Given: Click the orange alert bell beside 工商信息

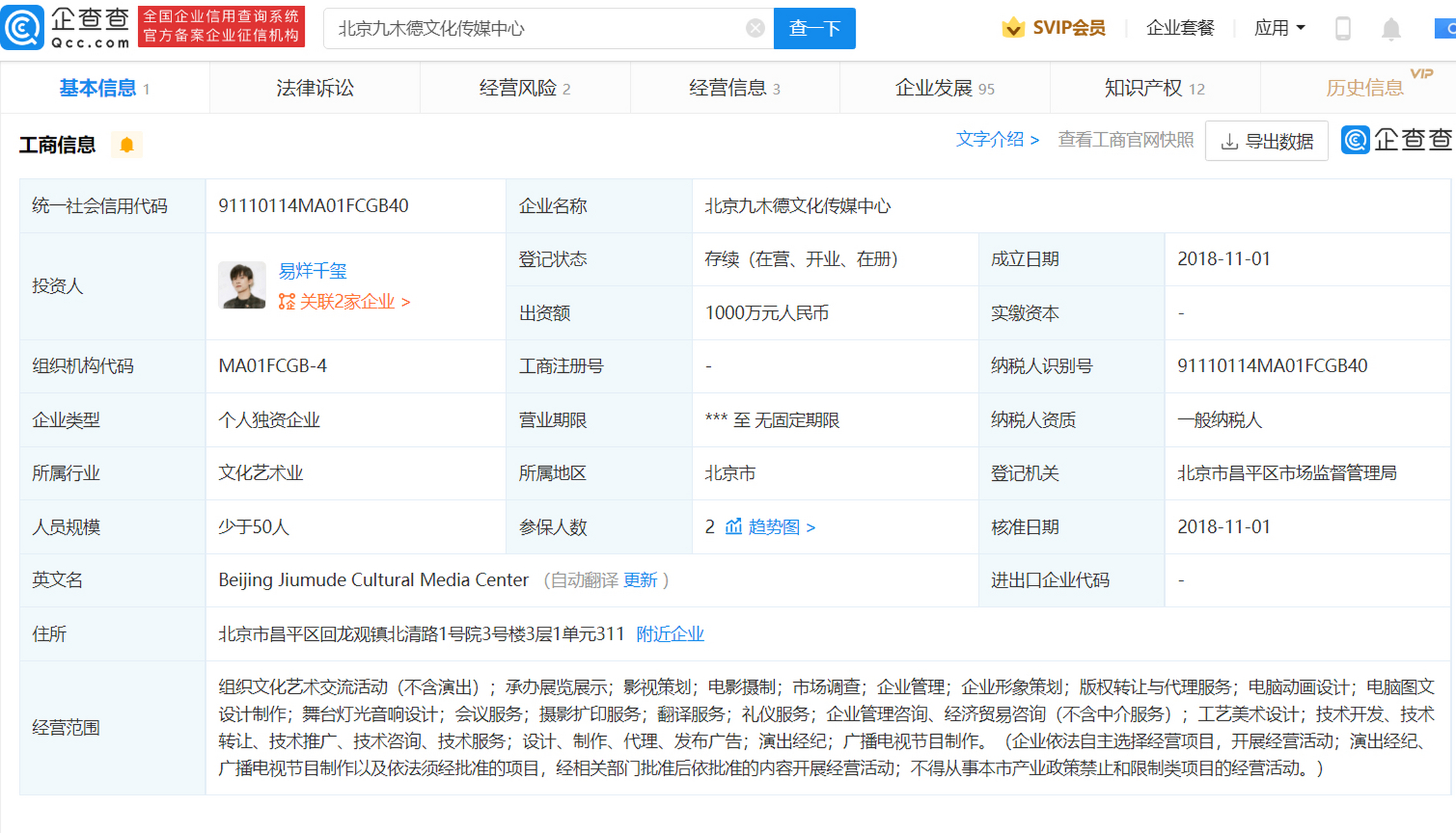Looking at the screenshot, I should click(127, 144).
